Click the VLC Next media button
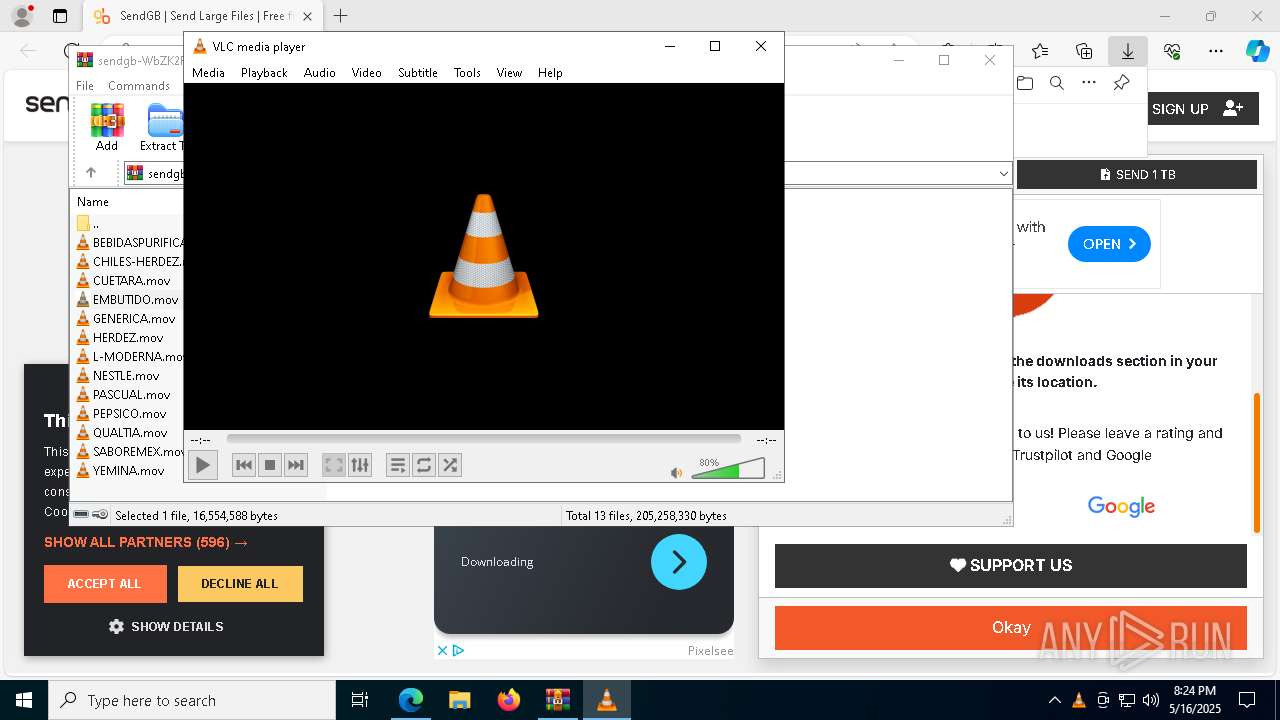 pos(295,465)
